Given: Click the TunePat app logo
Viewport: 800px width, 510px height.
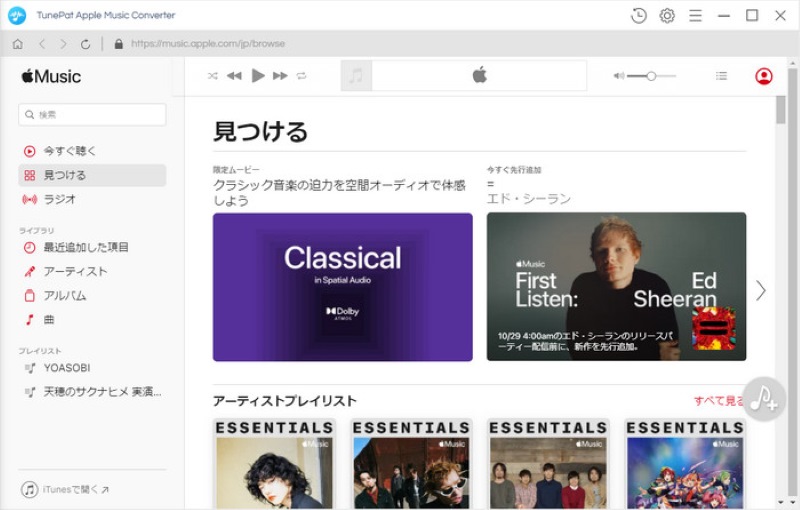Looking at the screenshot, I should coord(17,15).
